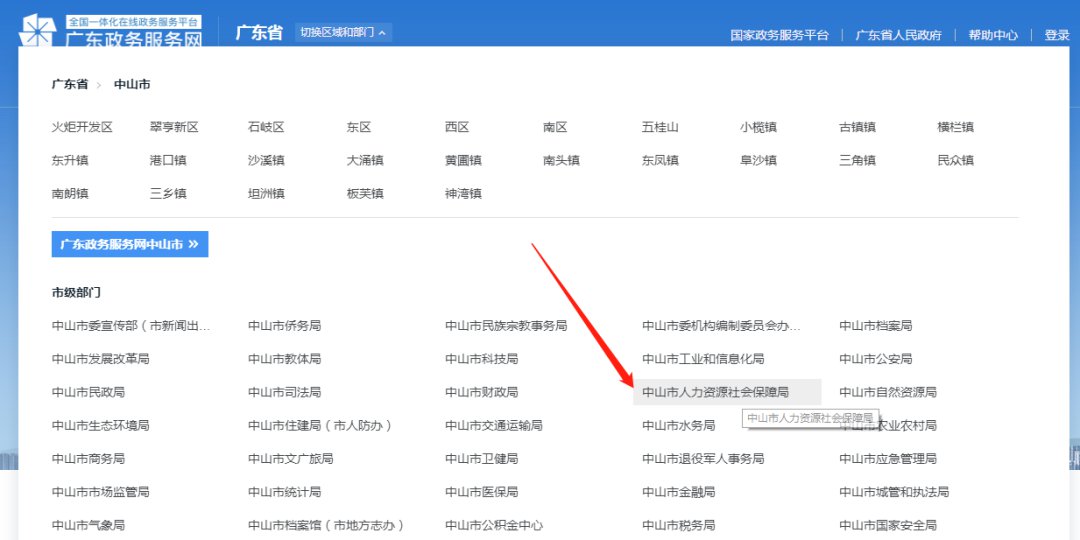This screenshot has width=1080, height=540.
Task: Open 中山市人力资源社会保障局 department
Action: pos(715,392)
